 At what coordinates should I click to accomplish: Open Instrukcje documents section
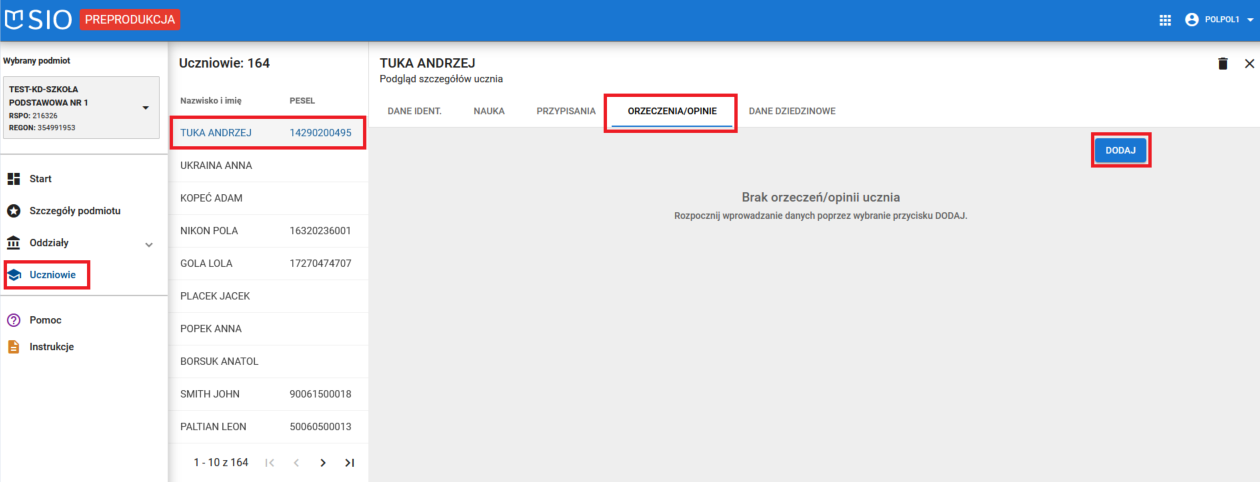[x=51, y=347]
